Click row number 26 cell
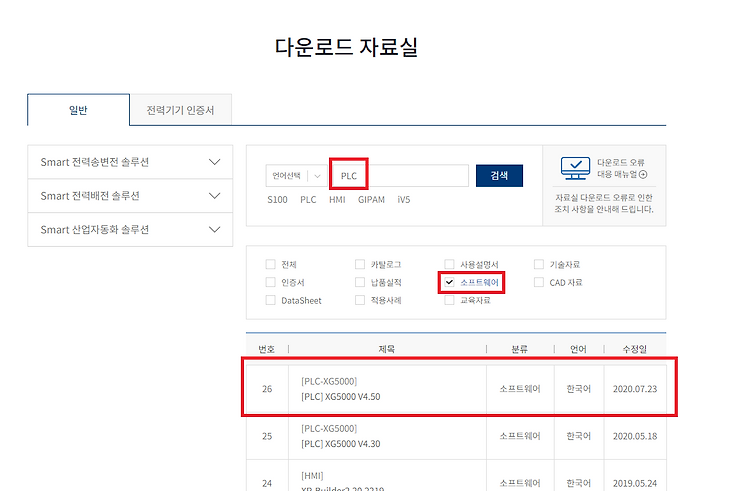This screenshot has width=750, height=491. (x=267, y=389)
